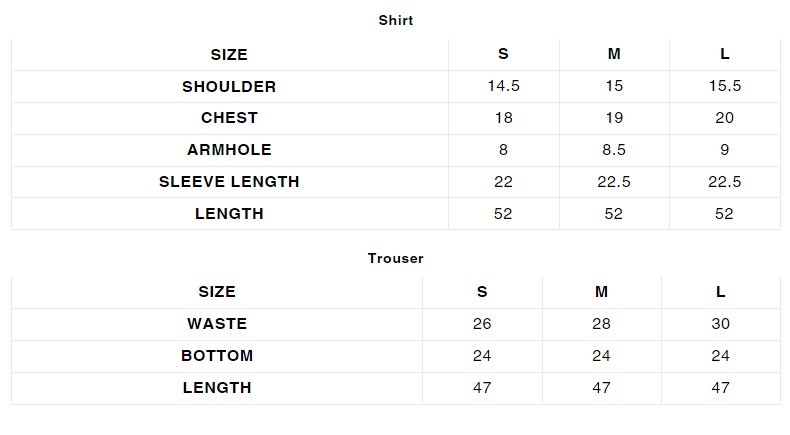The image size is (790, 435).
Task: Click the Shirt table title
Action: [x=395, y=20]
